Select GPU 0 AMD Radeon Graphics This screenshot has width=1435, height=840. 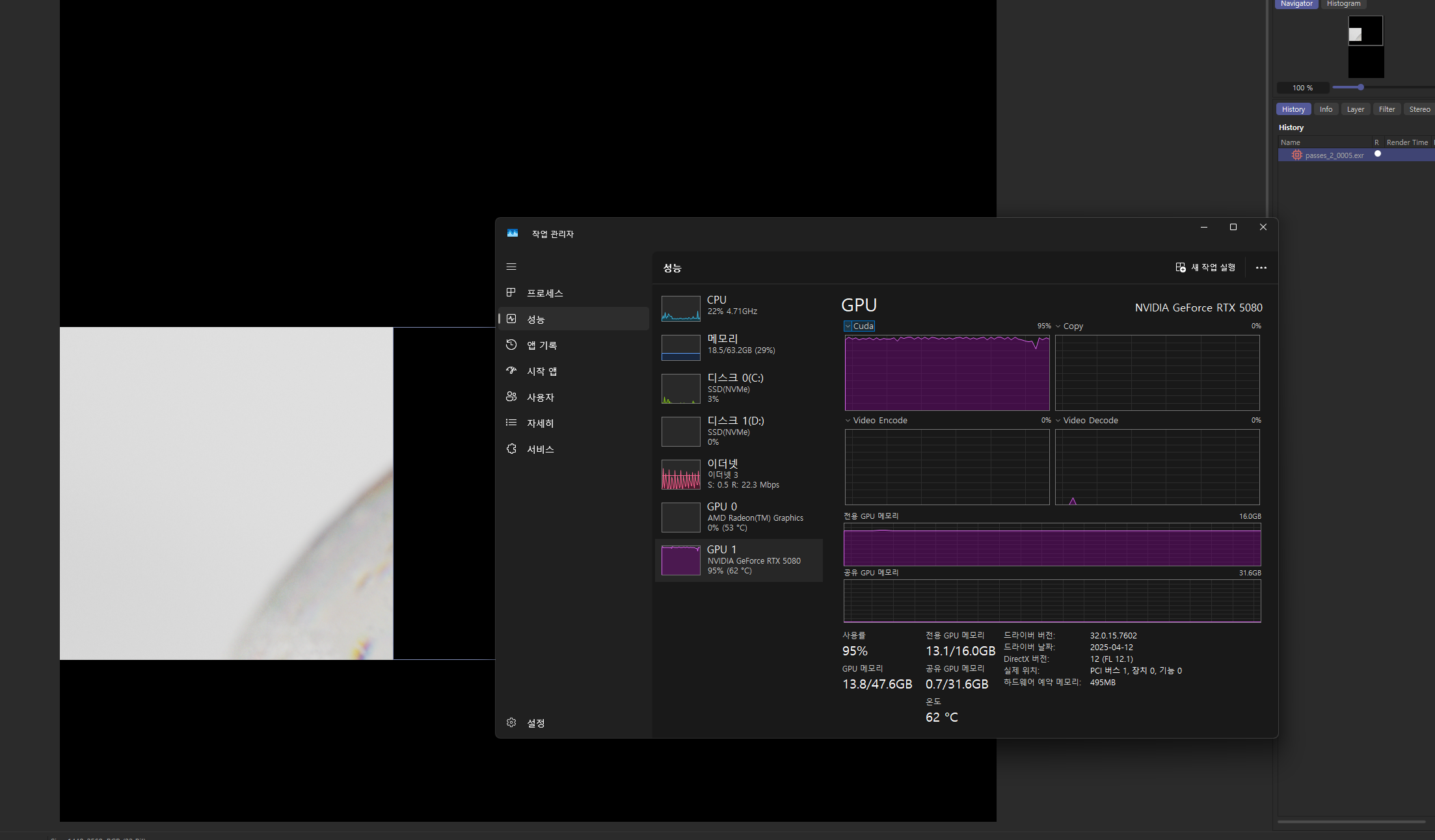(x=739, y=517)
